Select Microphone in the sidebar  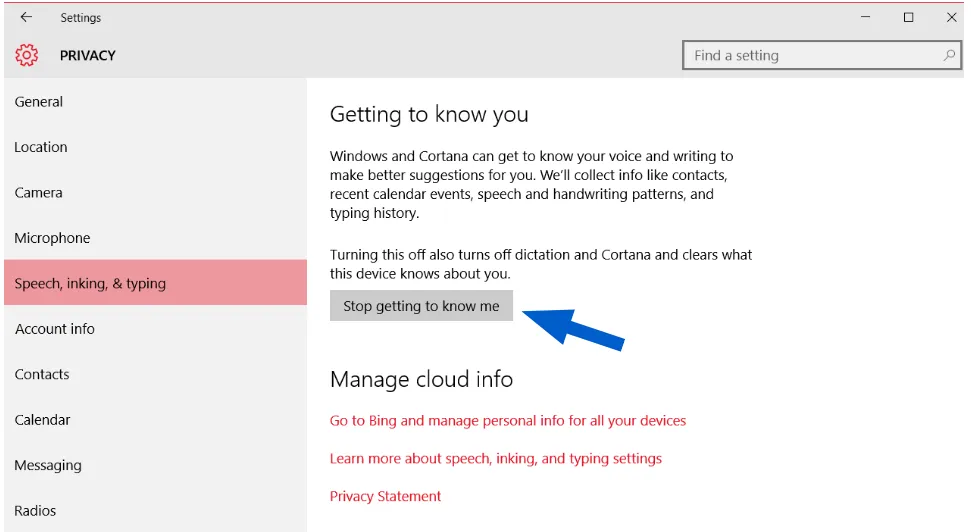(x=155, y=238)
